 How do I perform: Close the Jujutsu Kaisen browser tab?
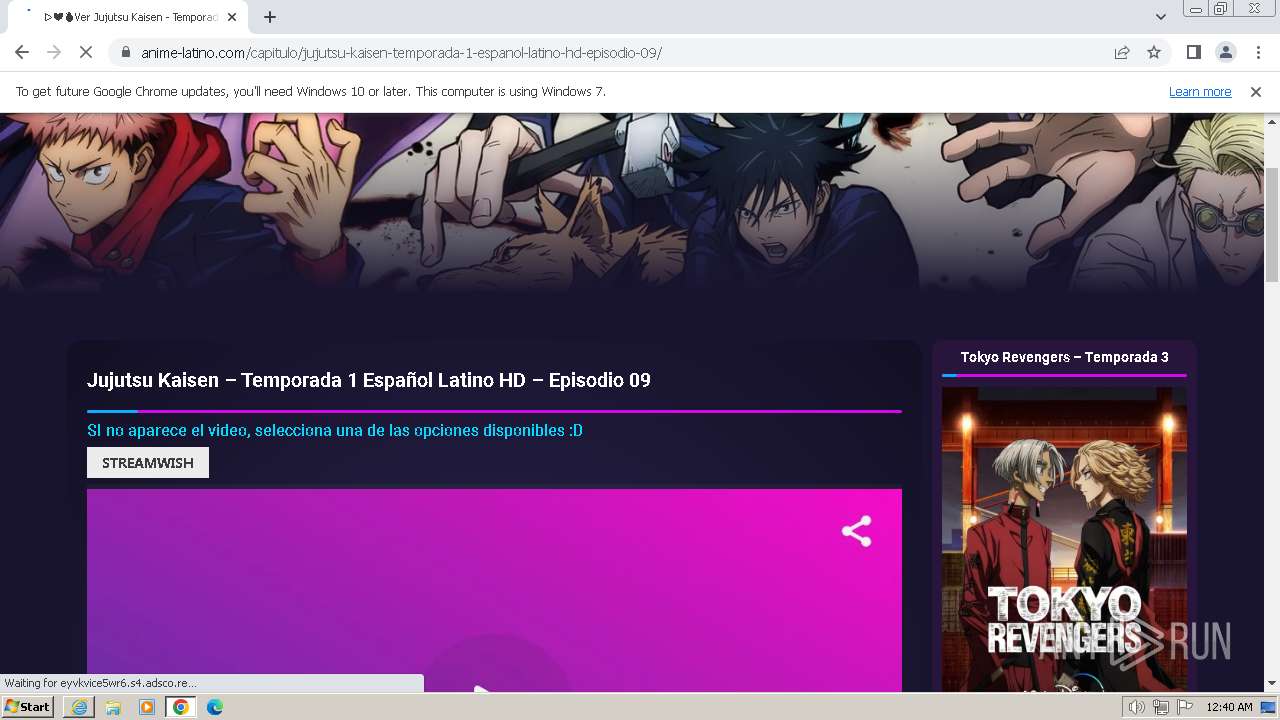pos(232,17)
